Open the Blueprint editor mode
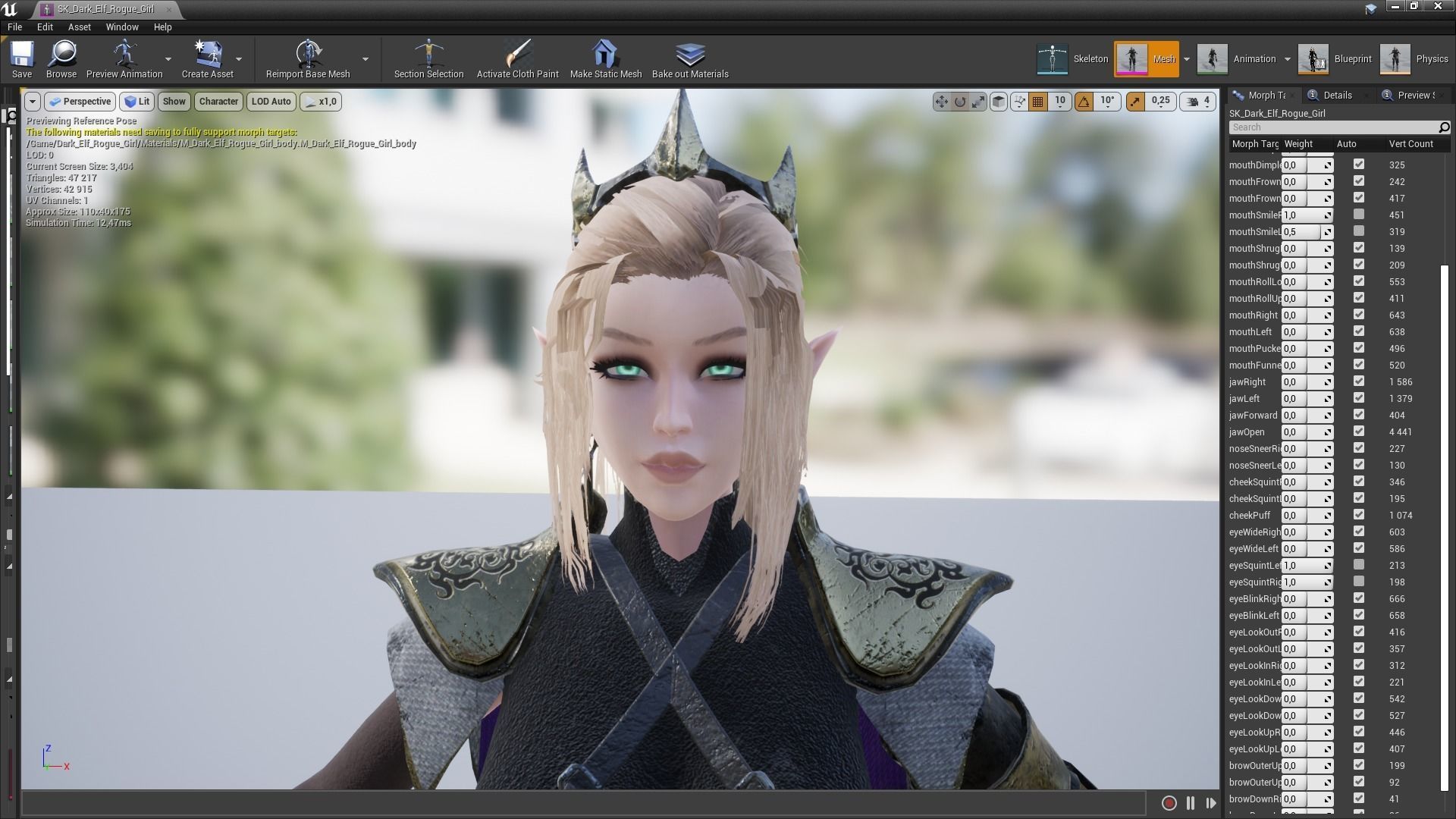Viewport: 1456px width, 819px height. pyautogui.click(x=1335, y=58)
